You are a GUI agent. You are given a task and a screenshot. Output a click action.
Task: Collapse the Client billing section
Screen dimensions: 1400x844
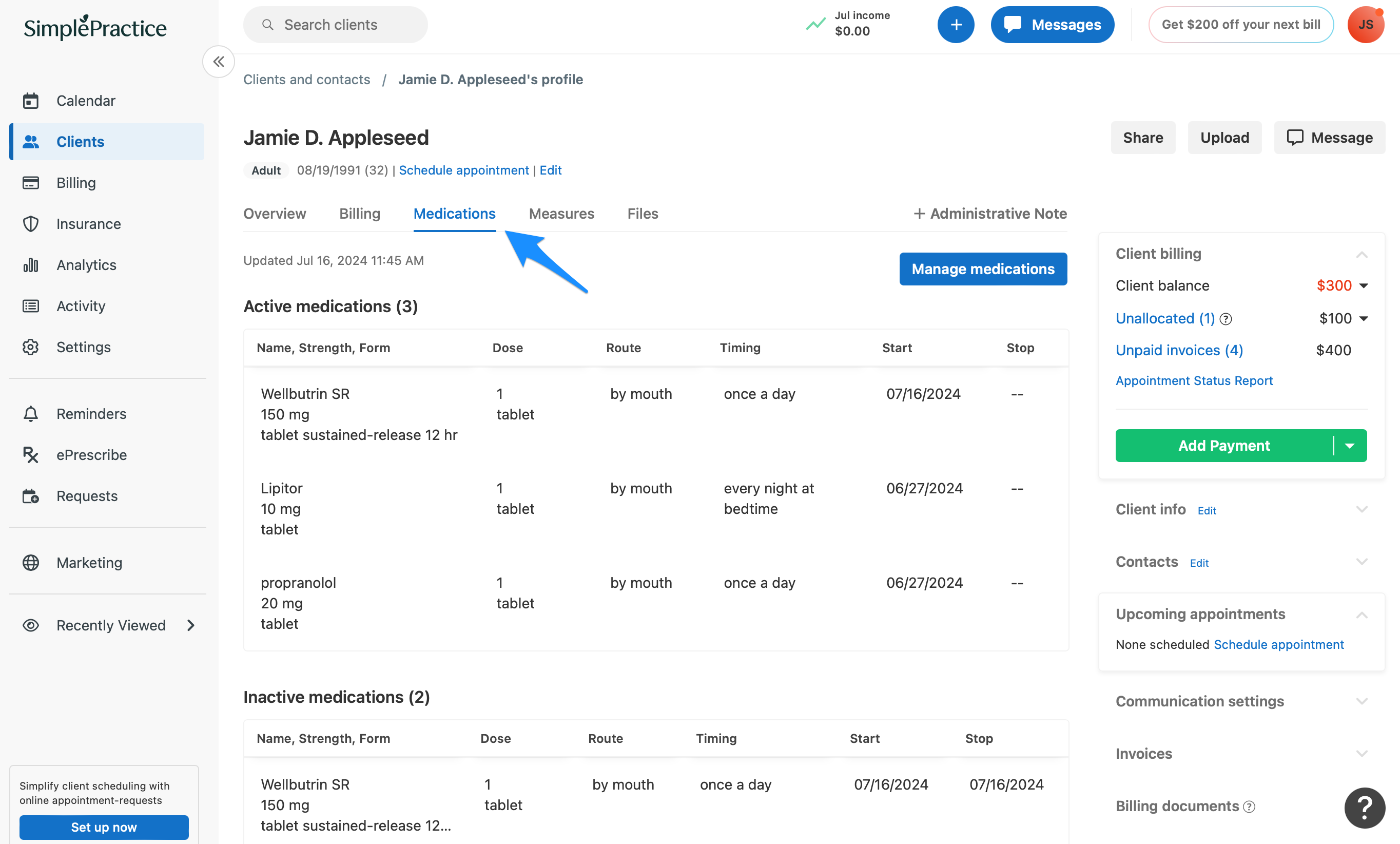point(1362,254)
